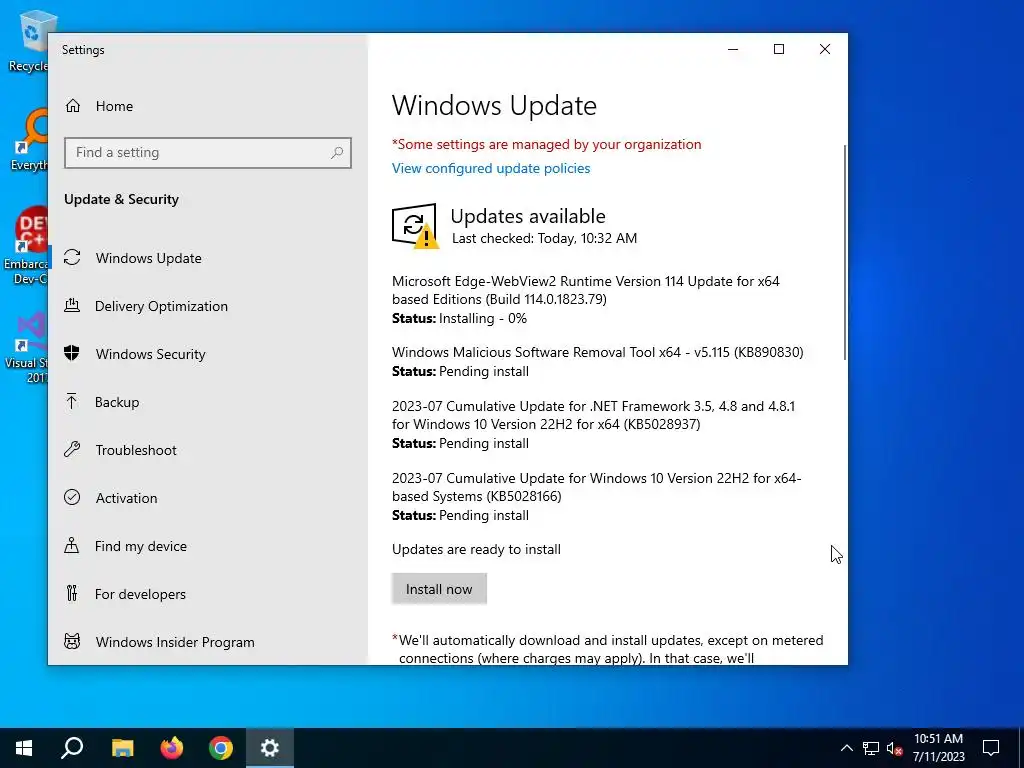
Task: Open View configured update policies link
Action: [x=490, y=168]
